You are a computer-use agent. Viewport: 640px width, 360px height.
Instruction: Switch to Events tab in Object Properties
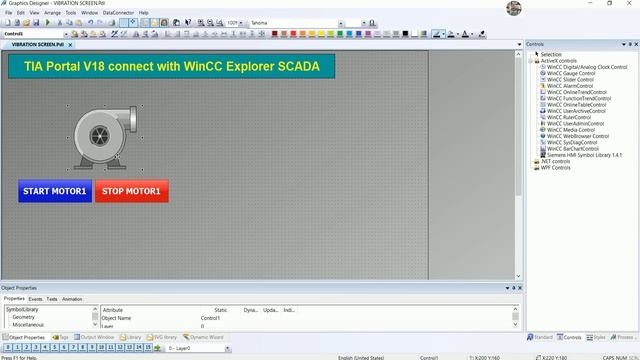(36, 299)
